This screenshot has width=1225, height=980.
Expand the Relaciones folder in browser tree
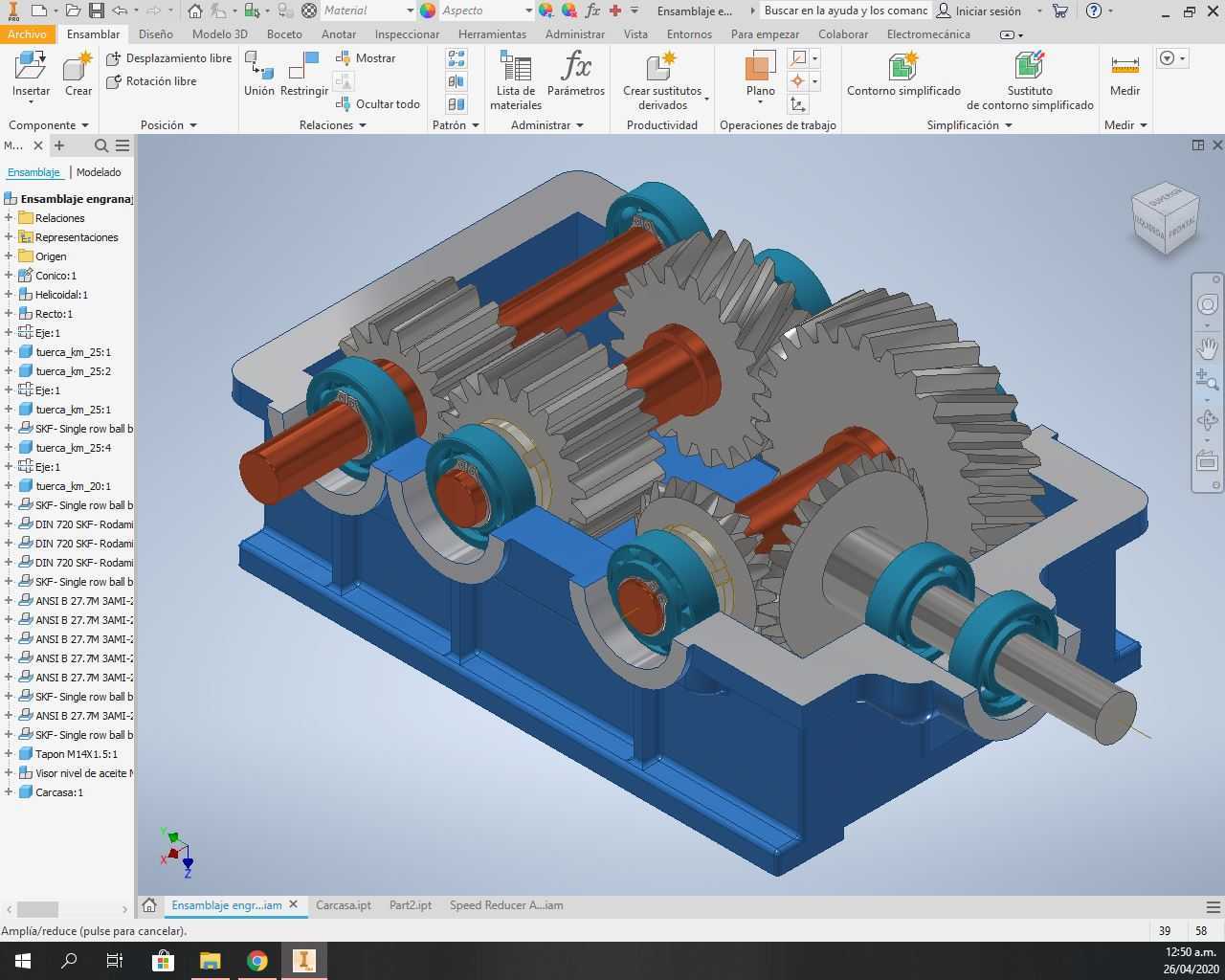(9, 218)
